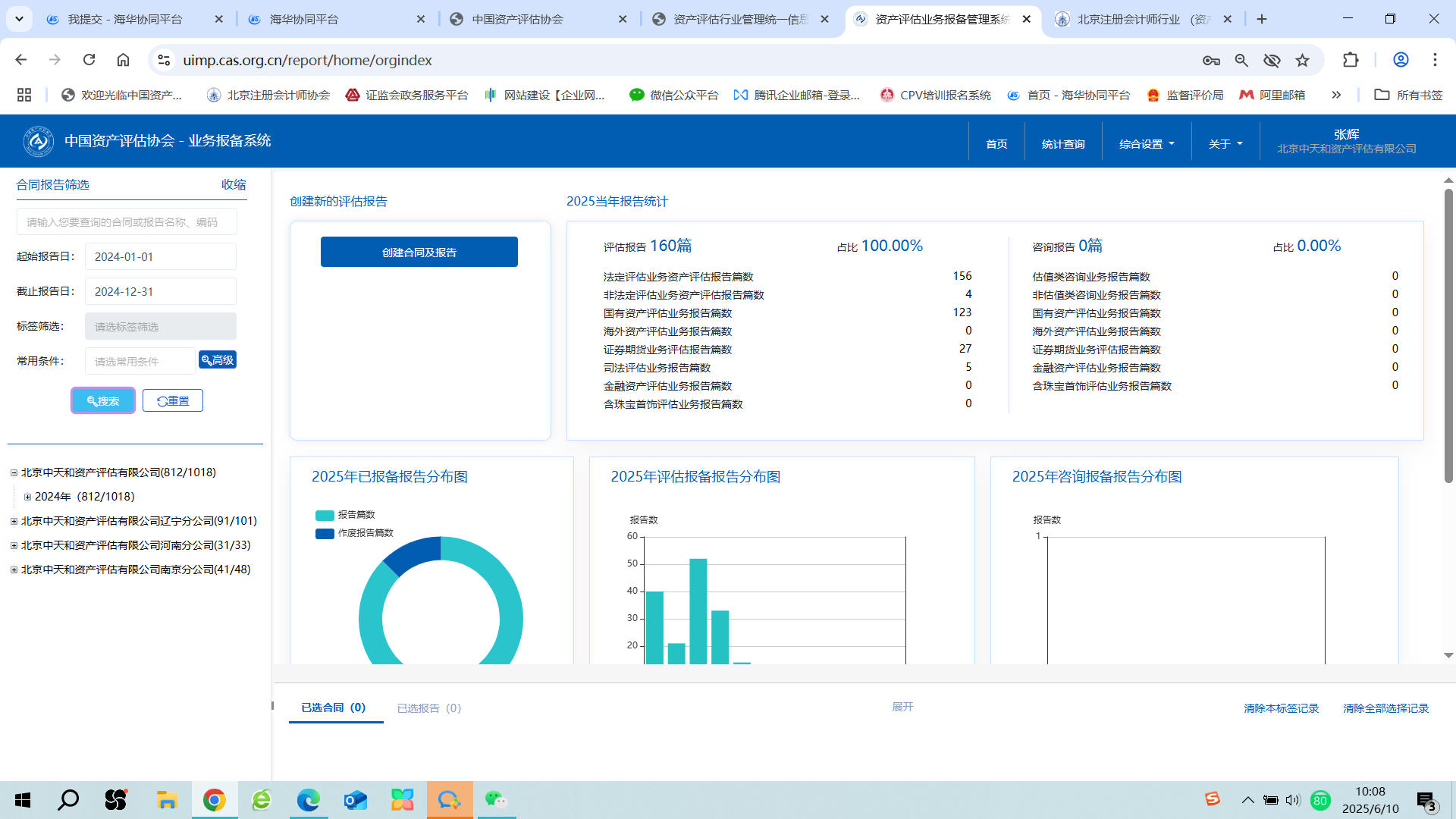
Task: Switch to 已选报告 (0) tab
Action: tap(428, 708)
